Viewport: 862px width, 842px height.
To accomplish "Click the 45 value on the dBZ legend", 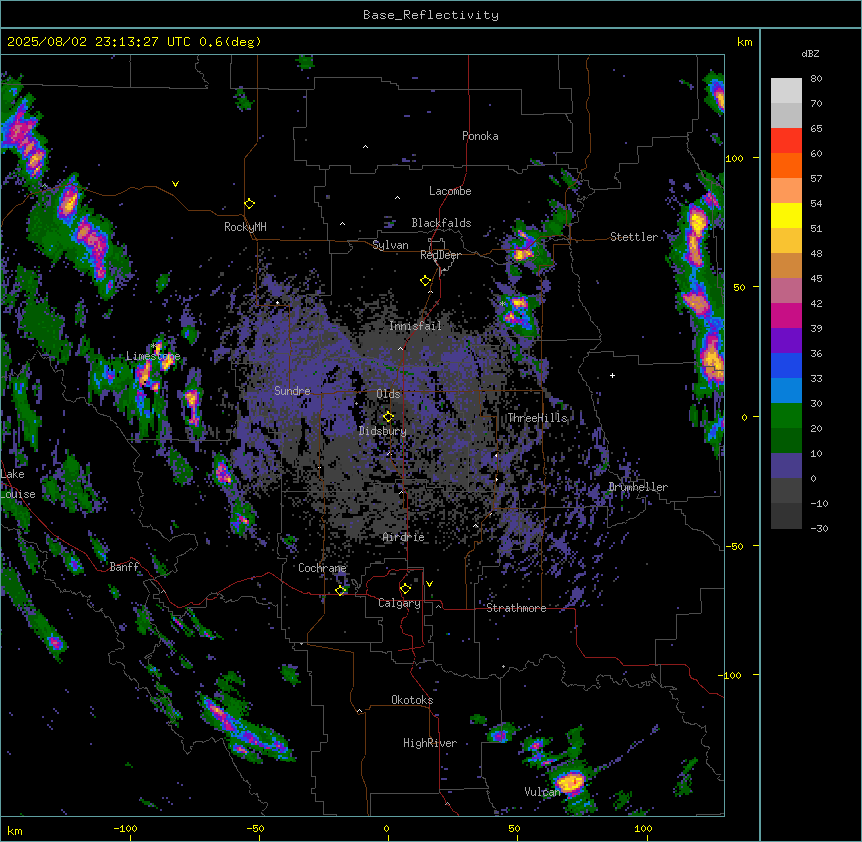I will click(x=816, y=279).
